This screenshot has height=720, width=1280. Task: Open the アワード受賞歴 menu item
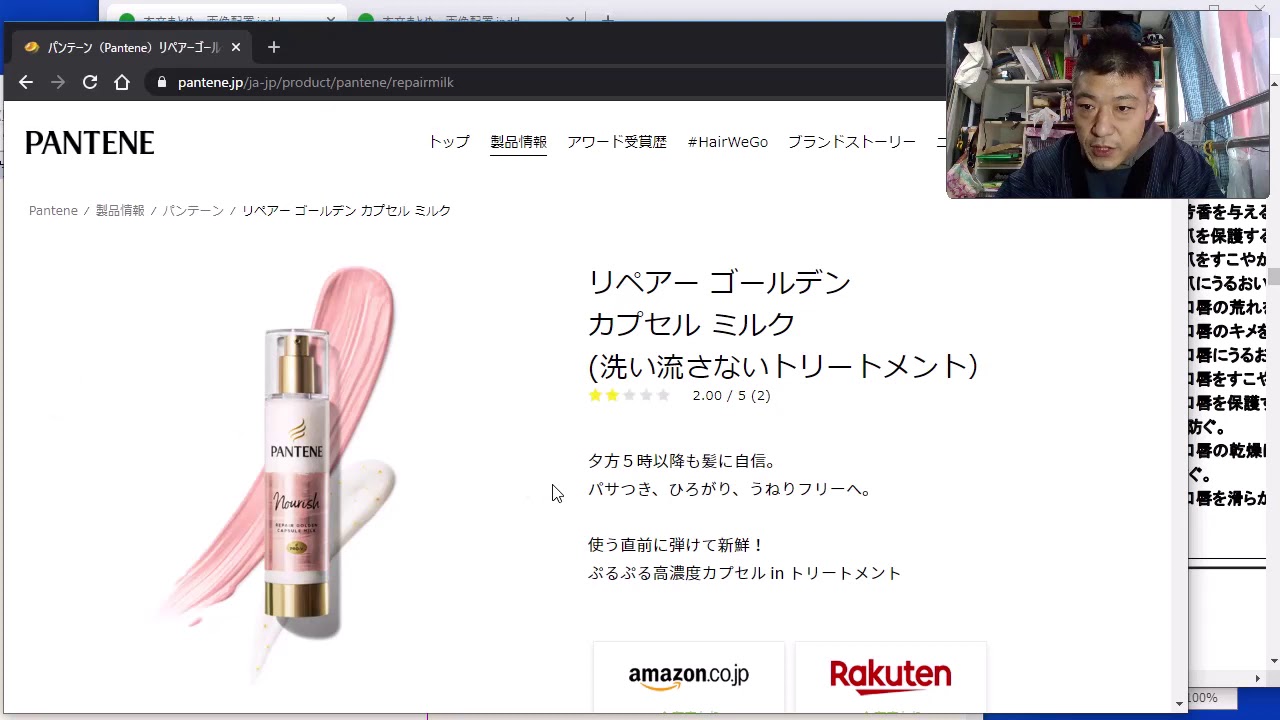pyautogui.click(x=617, y=142)
